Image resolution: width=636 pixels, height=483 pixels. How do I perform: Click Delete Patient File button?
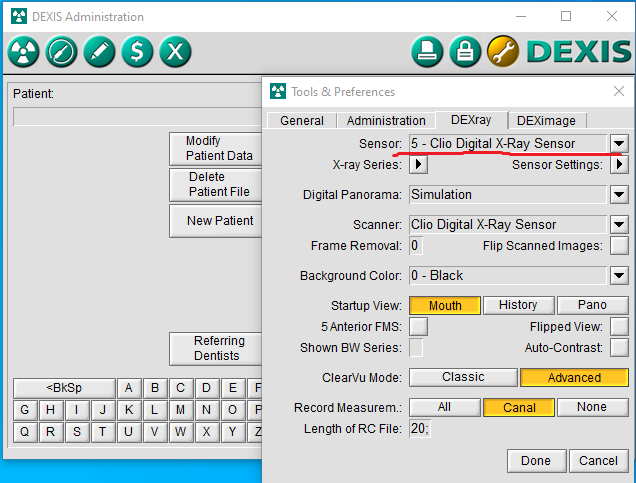216,185
